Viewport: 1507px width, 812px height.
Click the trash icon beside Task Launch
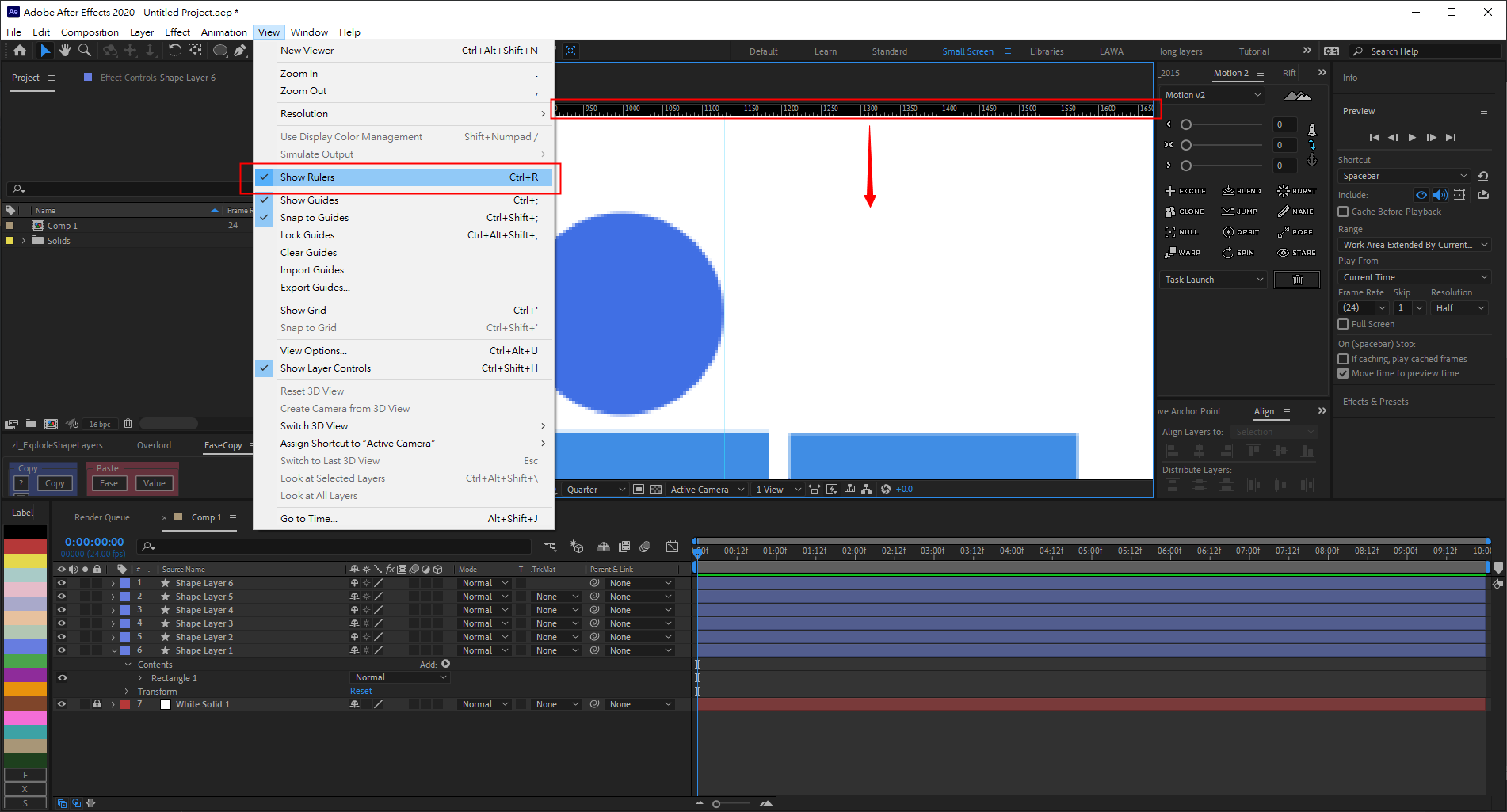(x=1297, y=280)
